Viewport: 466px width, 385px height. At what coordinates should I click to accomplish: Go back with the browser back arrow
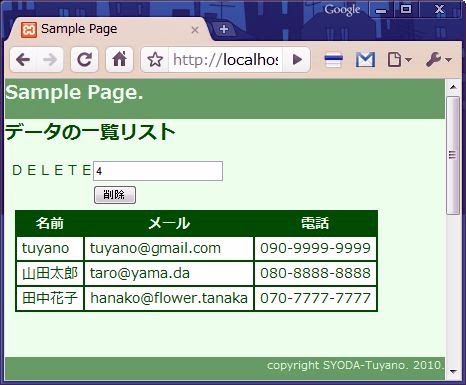coord(23,60)
